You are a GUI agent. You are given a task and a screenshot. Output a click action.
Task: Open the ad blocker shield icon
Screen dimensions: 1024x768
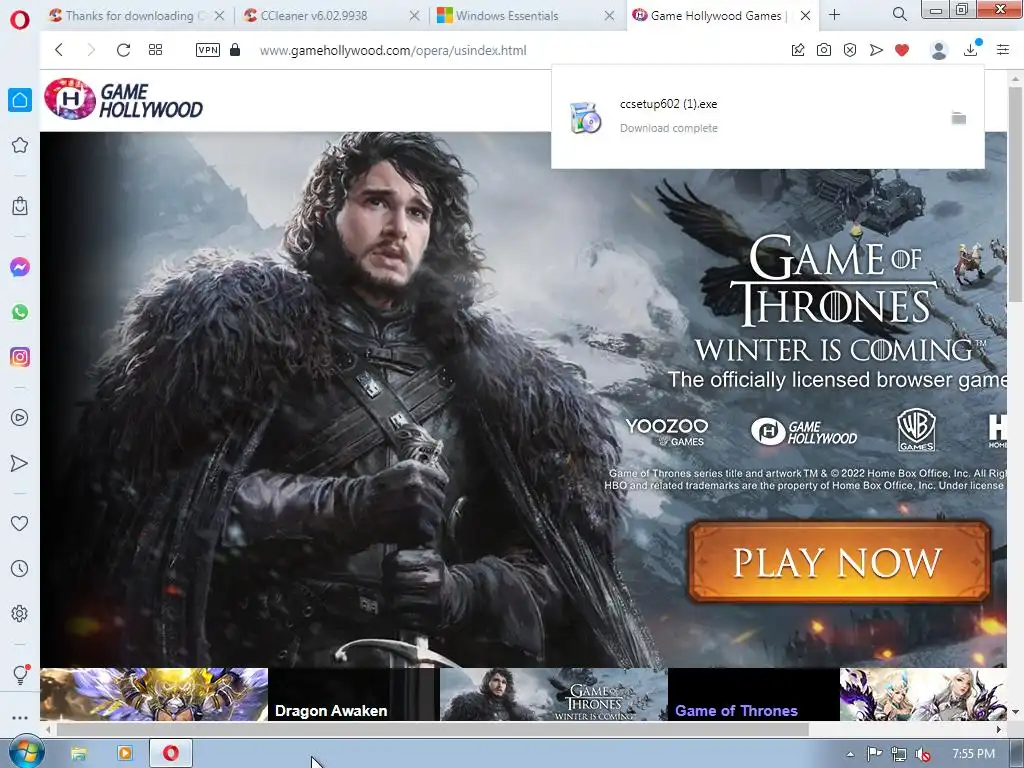tap(850, 50)
